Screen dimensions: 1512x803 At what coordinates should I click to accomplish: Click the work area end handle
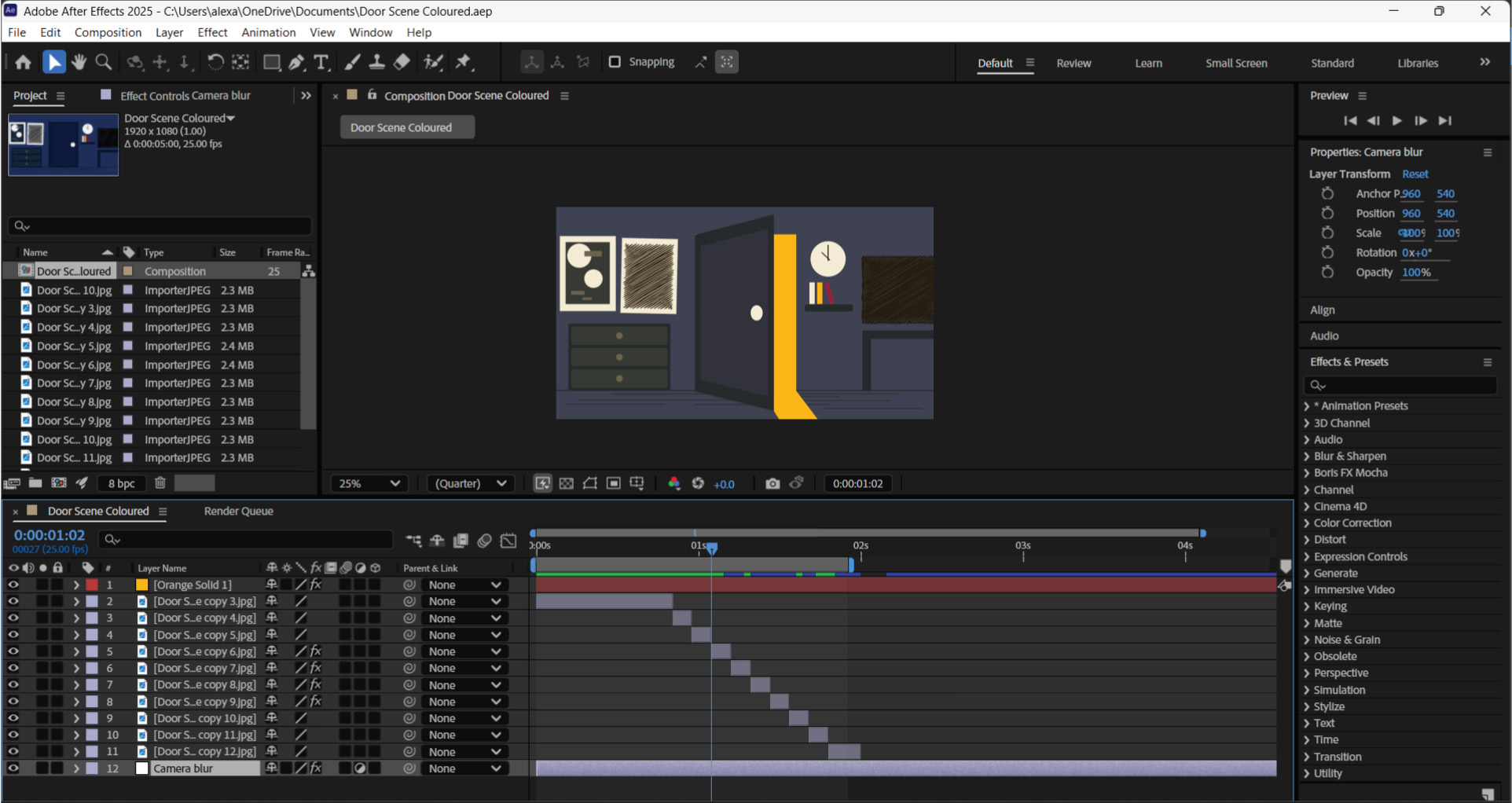coord(851,564)
